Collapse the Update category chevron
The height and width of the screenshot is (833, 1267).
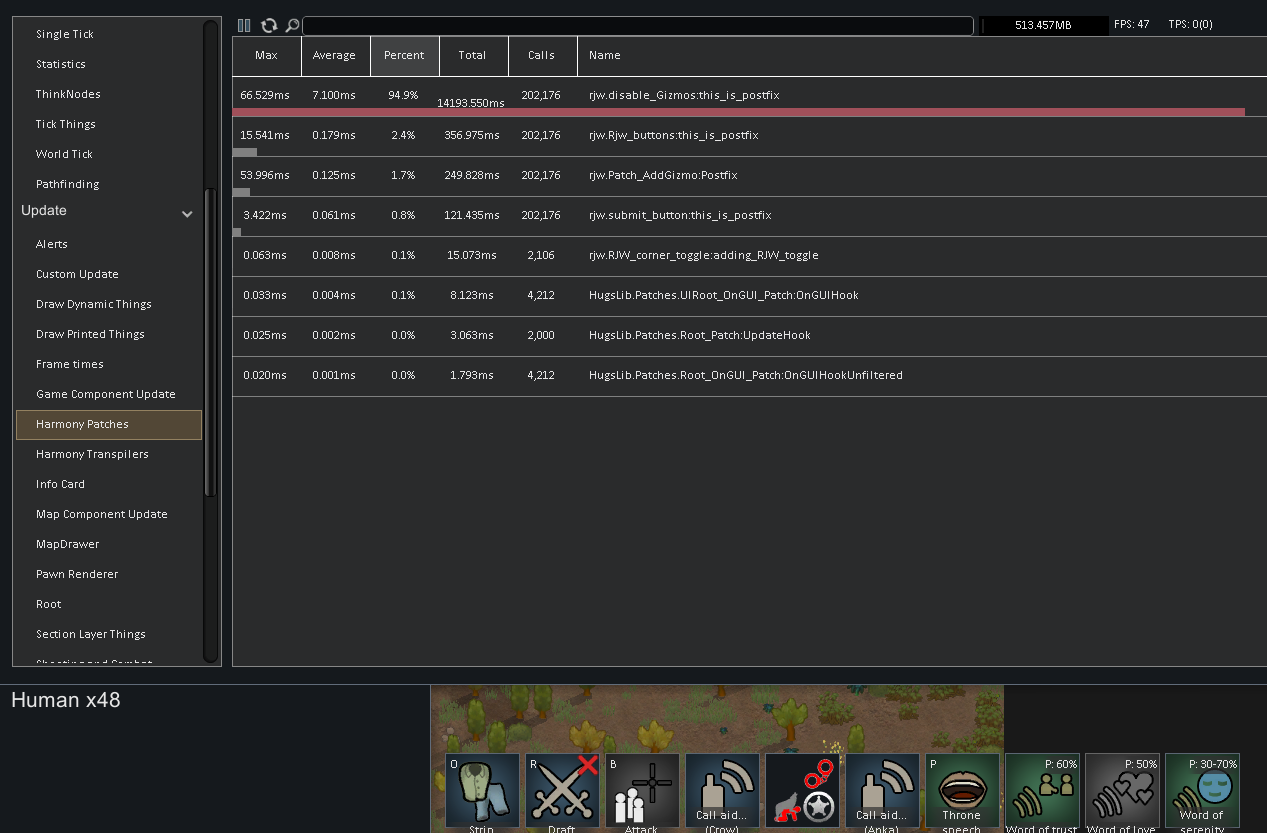[x=187, y=213]
